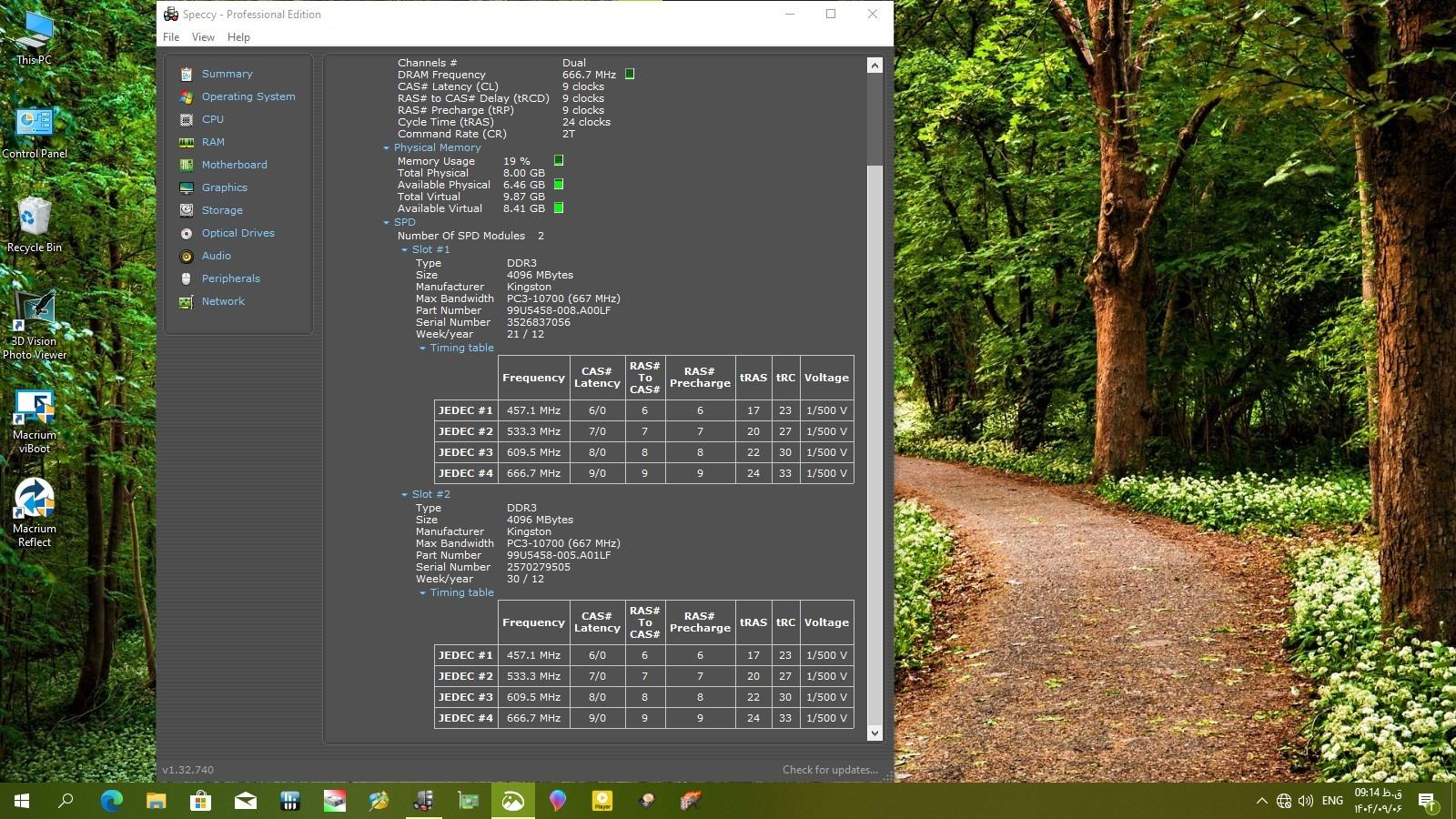Click the Motherboard icon in sidebar
The height and width of the screenshot is (819, 1456).
point(187,166)
